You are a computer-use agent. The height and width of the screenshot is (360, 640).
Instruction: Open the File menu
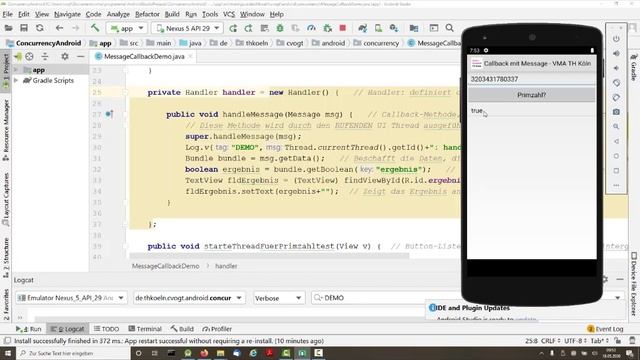pyautogui.click(x=8, y=14)
